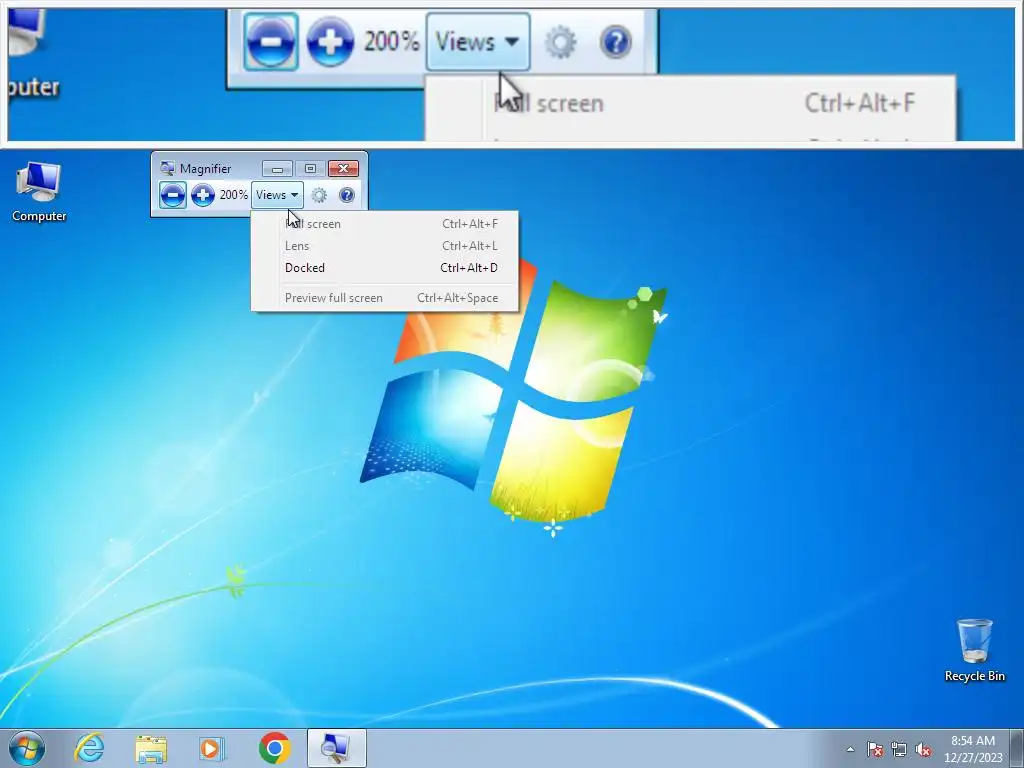1024x768 pixels.
Task: Toggle the Views dropdown in Magnifier window
Action: coord(278,195)
